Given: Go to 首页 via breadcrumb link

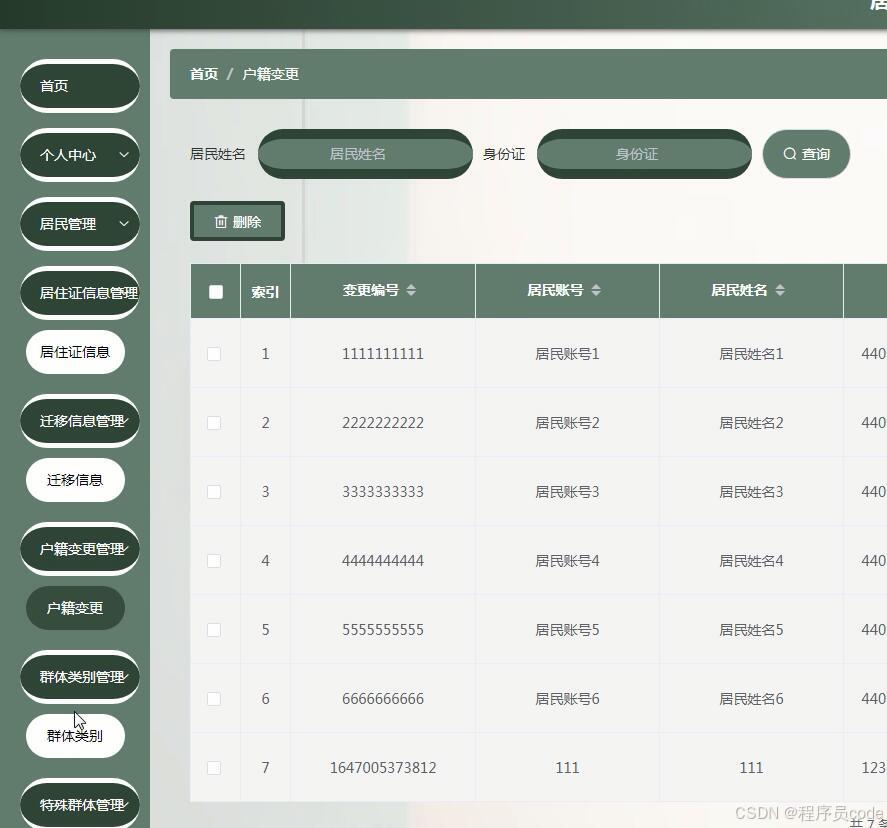Looking at the screenshot, I should coord(204,74).
